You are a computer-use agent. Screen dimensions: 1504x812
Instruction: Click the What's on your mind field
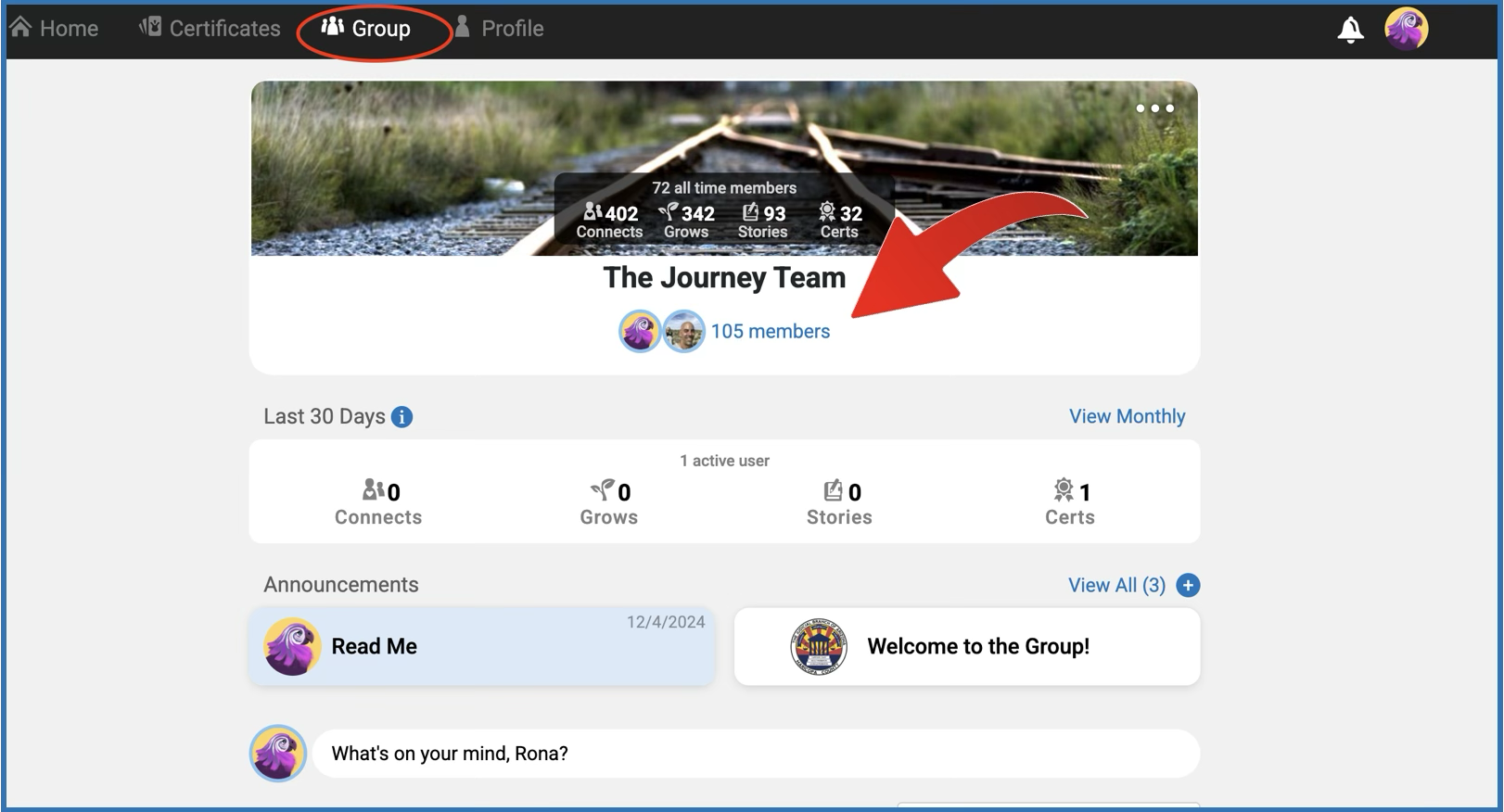click(755, 754)
